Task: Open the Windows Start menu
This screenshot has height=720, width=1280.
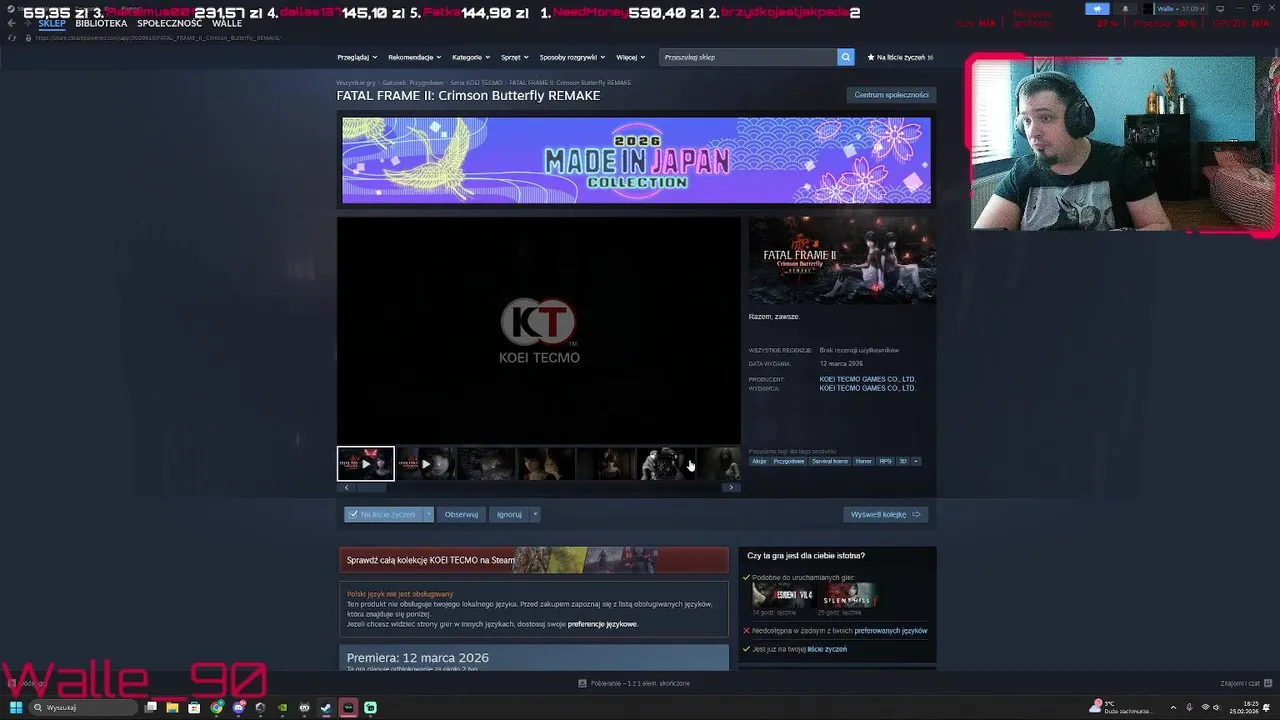Action: (16, 707)
